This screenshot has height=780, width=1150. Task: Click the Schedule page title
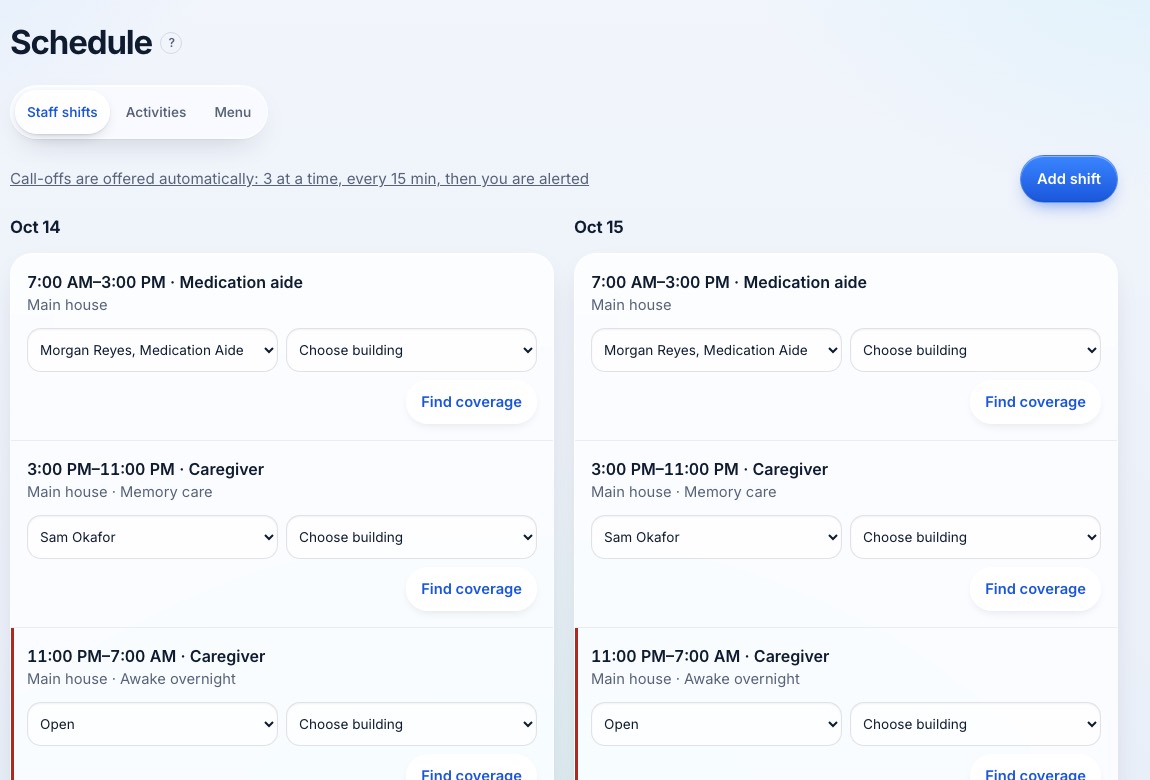pyautogui.click(x=81, y=43)
